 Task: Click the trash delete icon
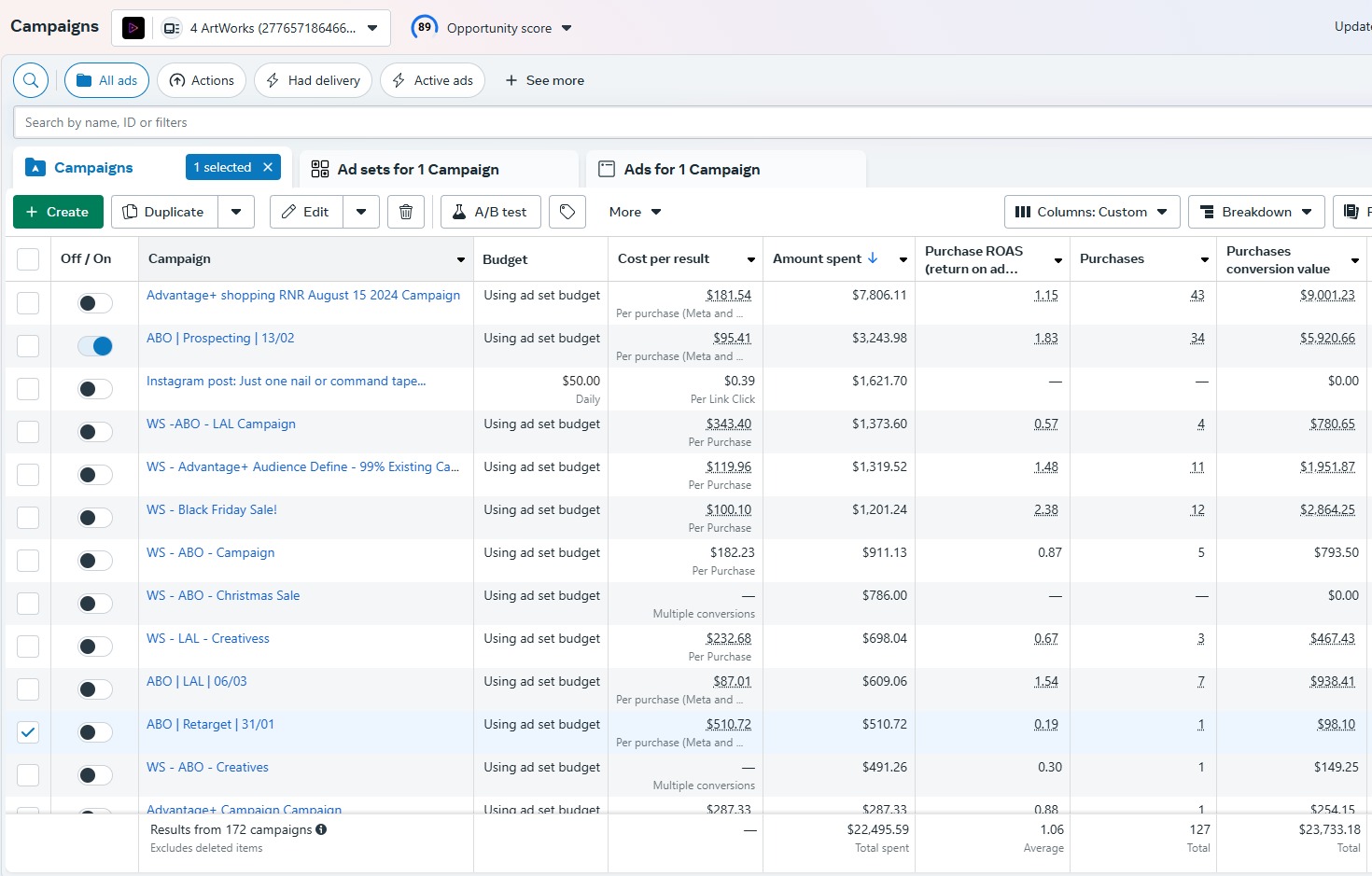tap(406, 212)
